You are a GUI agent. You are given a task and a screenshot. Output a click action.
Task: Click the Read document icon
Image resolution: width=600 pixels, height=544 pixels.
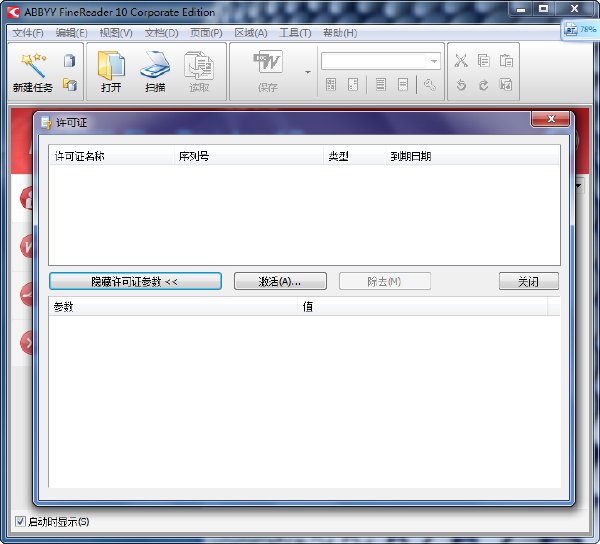tap(199, 65)
